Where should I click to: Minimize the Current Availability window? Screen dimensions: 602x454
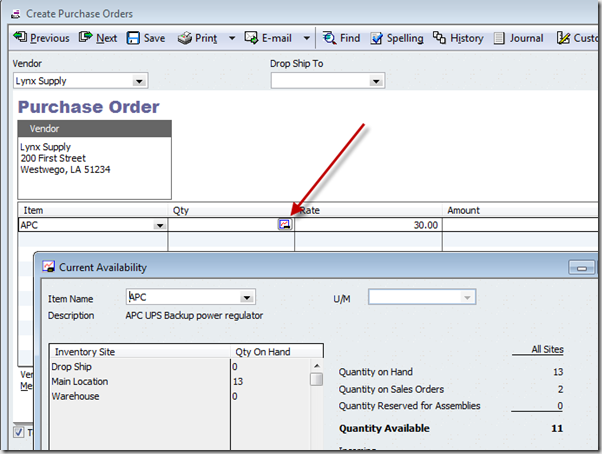(582, 267)
